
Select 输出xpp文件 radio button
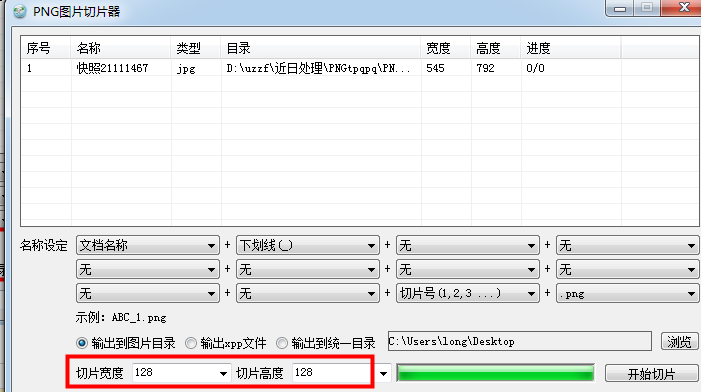coord(191,343)
